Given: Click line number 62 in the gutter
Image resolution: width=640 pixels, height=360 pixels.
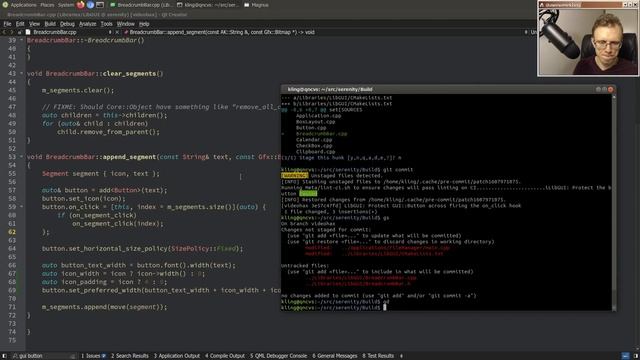Looking at the screenshot, I should [x=11, y=232].
